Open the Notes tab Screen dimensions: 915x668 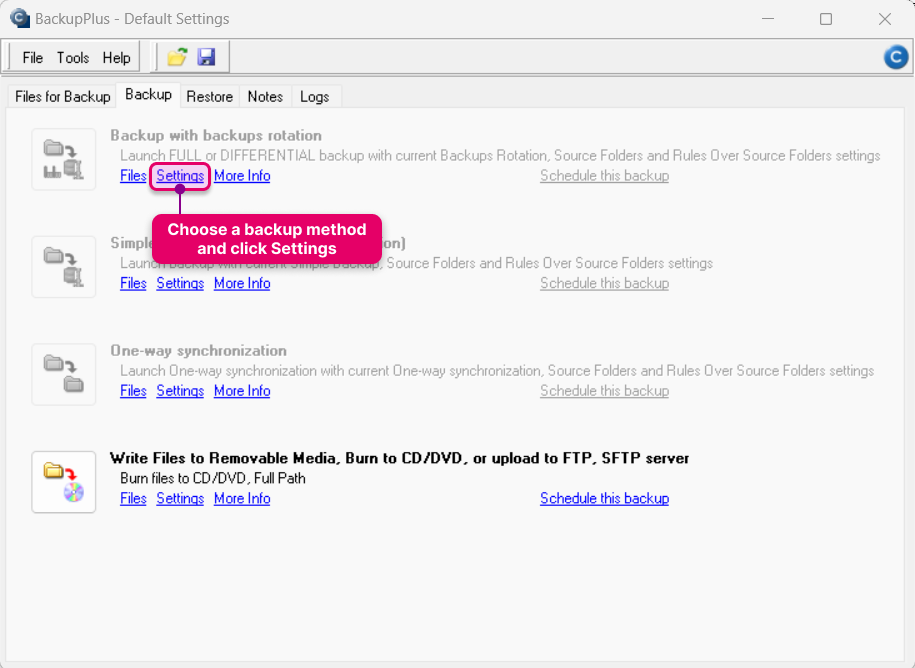tap(265, 96)
